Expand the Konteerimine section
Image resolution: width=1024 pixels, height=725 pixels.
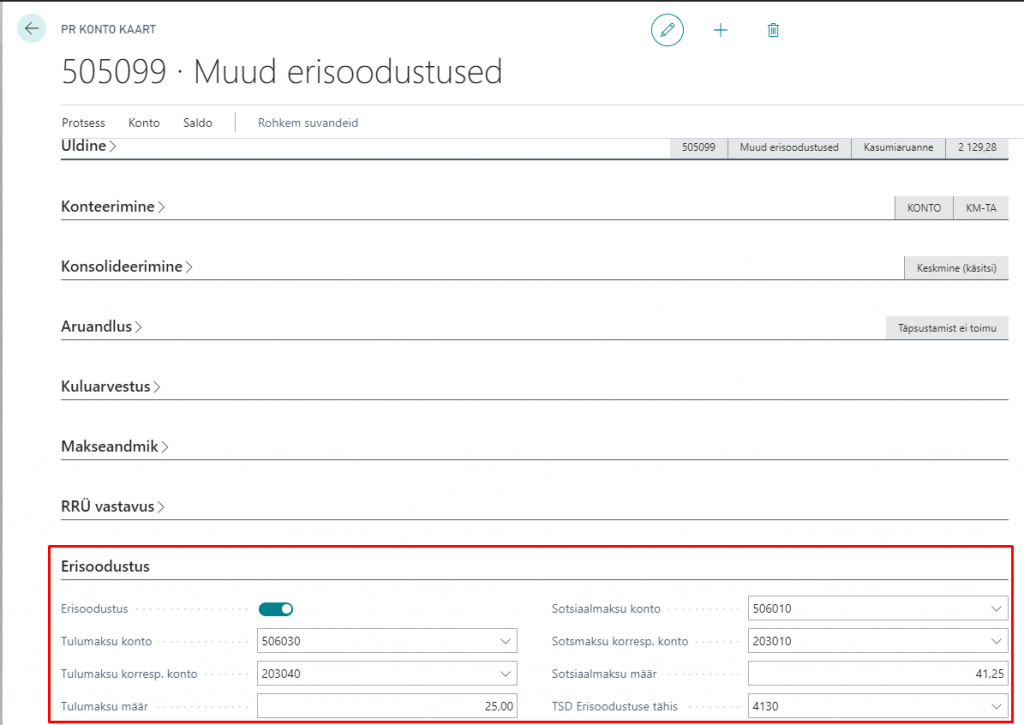point(112,207)
